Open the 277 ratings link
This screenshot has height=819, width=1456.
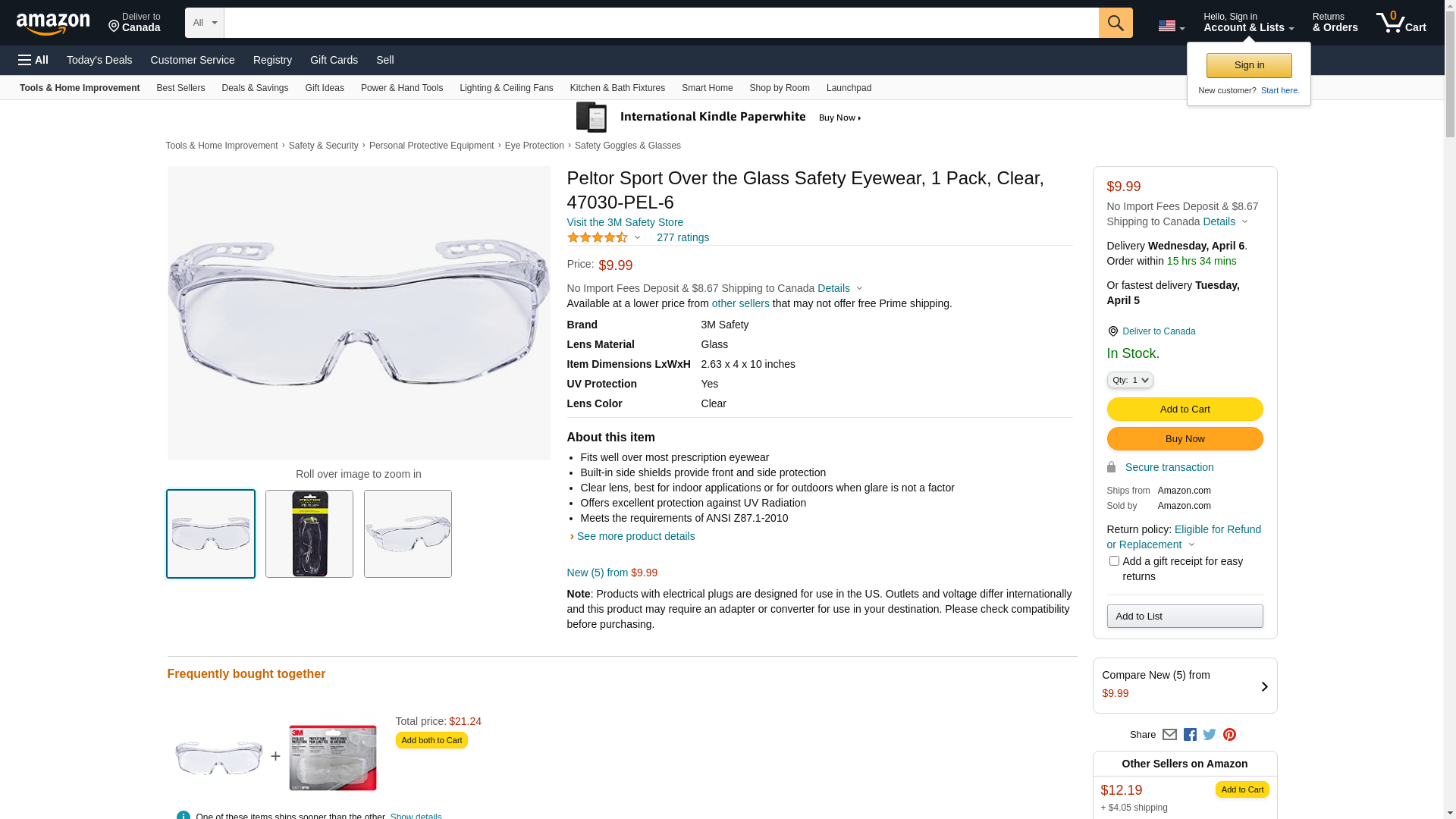(x=682, y=237)
